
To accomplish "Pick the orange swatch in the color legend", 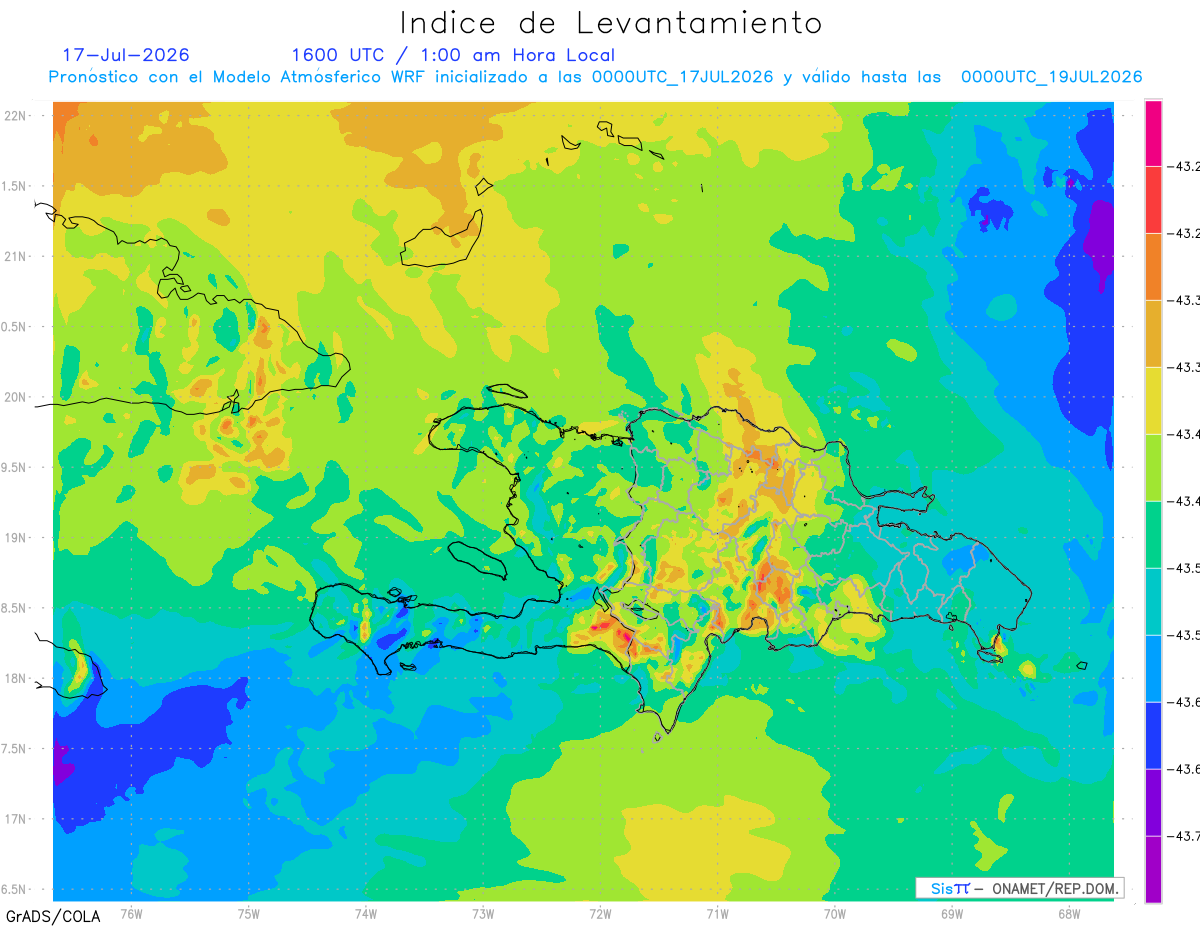I will 1153,267.
